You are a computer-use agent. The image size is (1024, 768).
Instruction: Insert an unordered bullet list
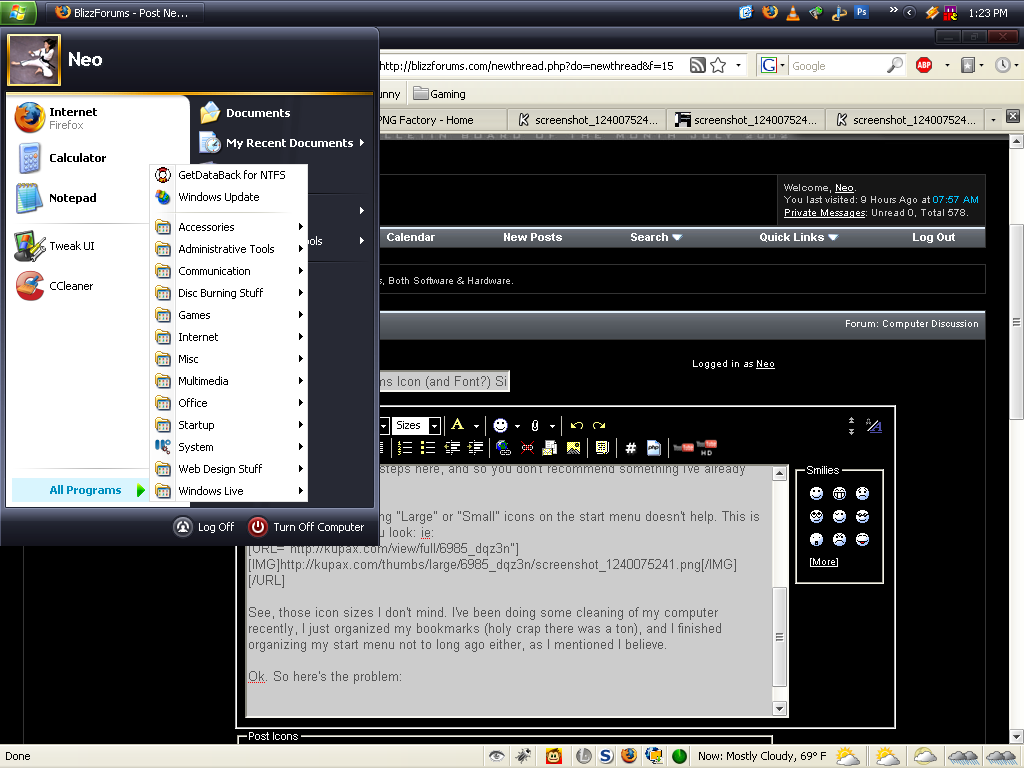pos(428,448)
